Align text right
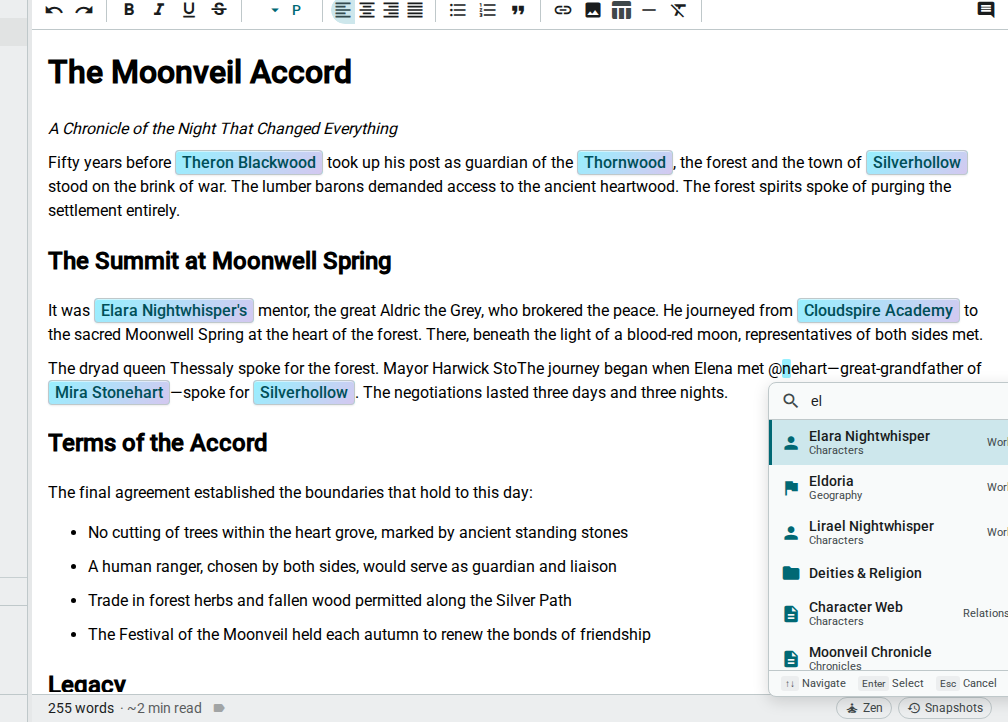The image size is (1008, 722). point(391,10)
